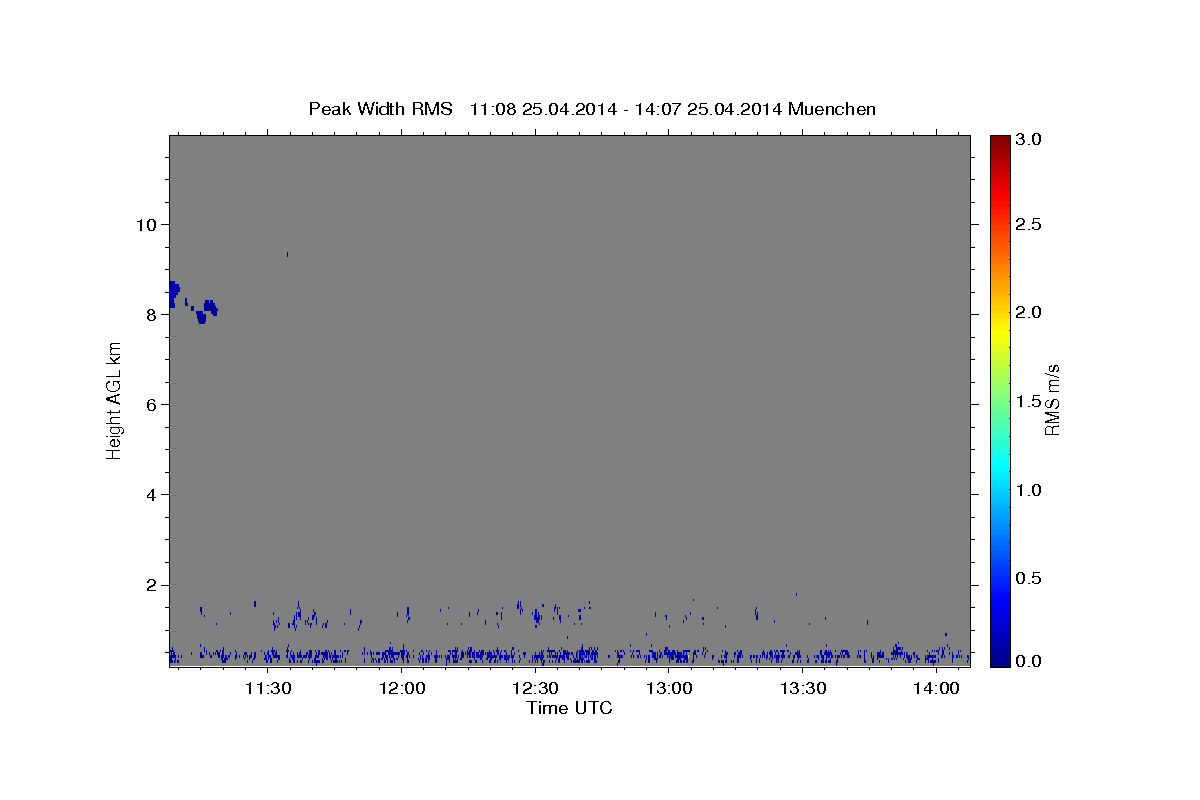Click the 13:30 time tick label
Viewport: 1200px width, 800px height.
coord(802,688)
